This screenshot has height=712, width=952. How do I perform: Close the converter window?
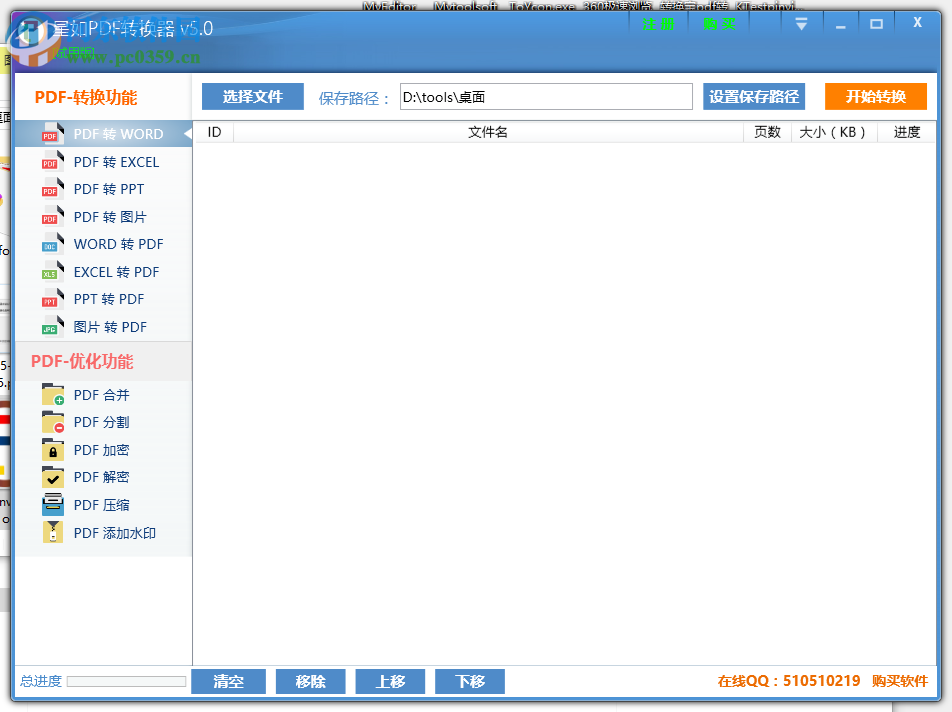click(917, 22)
